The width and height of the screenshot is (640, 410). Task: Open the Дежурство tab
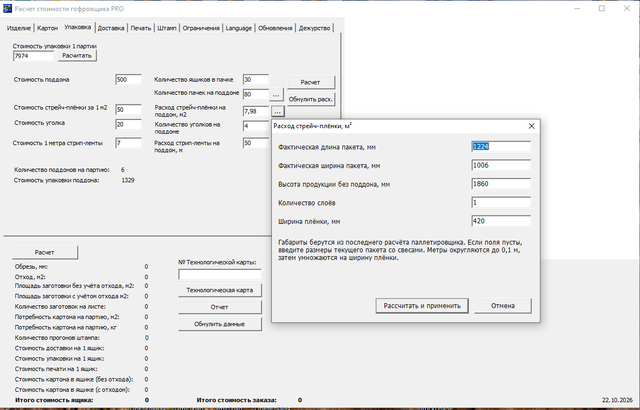coord(314,28)
